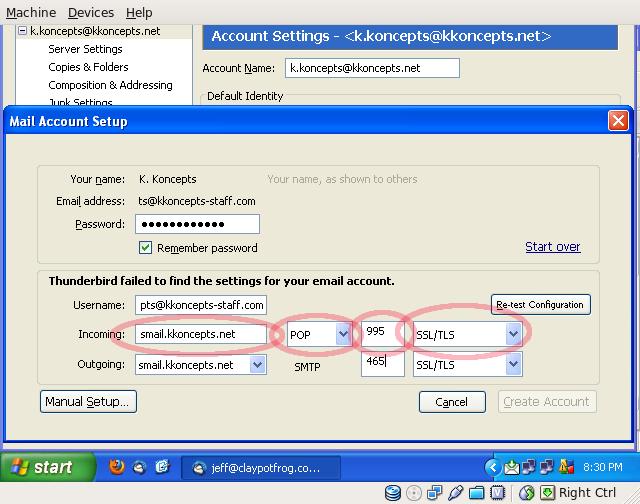This screenshot has height=504, width=640.
Task: Open the Machine menu
Action: point(31,13)
